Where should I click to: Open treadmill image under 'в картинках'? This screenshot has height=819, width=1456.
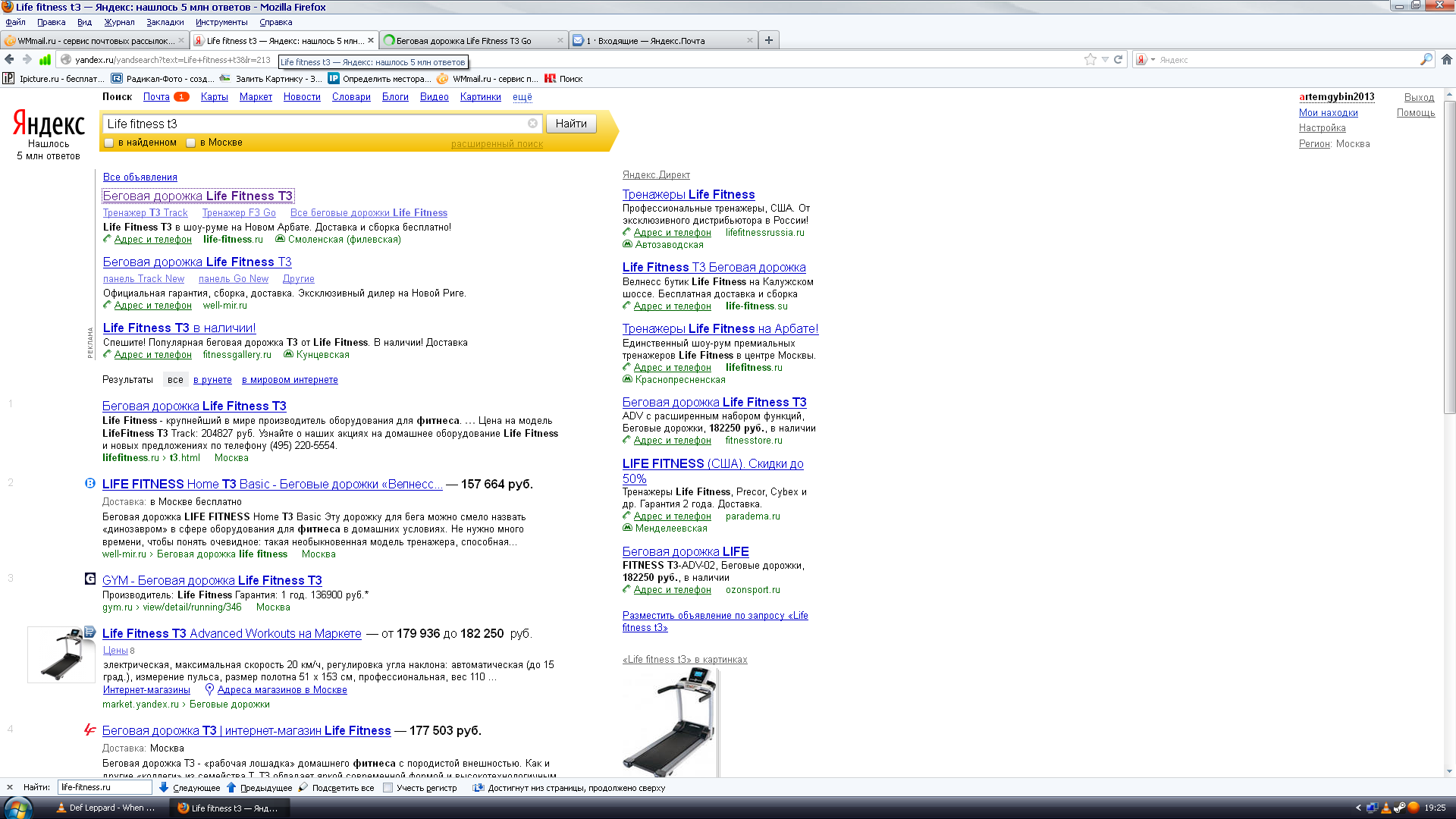click(670, 723)
